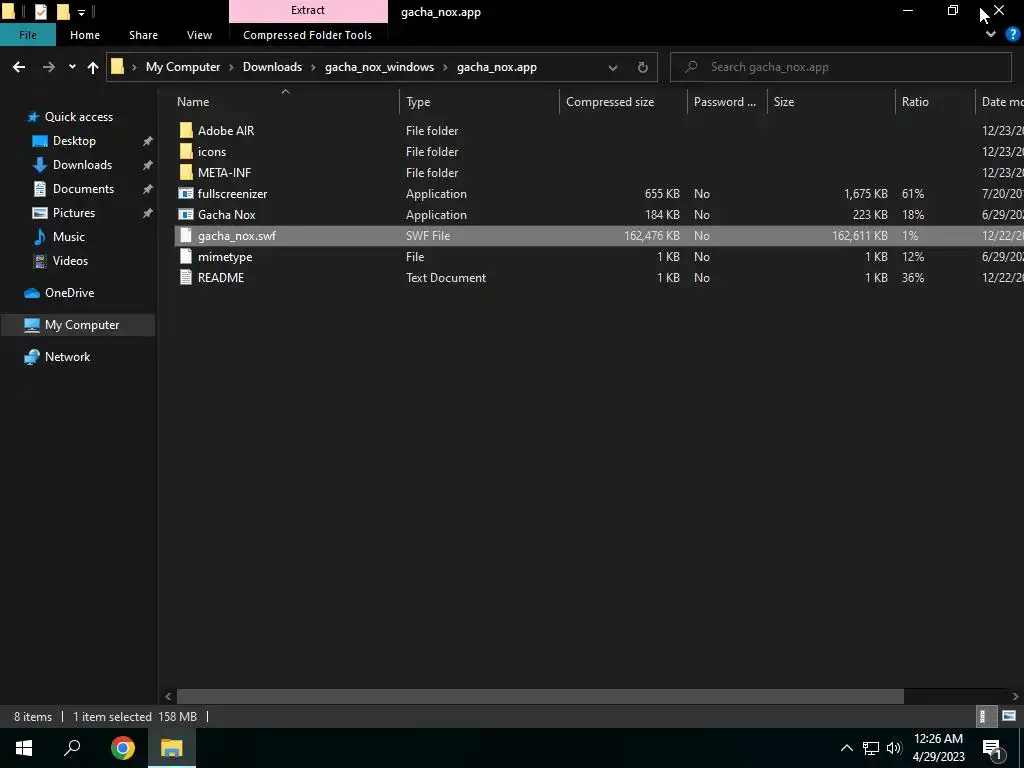Go forward with the forward arrow
This screenshot has height=768, width=1024.
(x=48, y=67)
